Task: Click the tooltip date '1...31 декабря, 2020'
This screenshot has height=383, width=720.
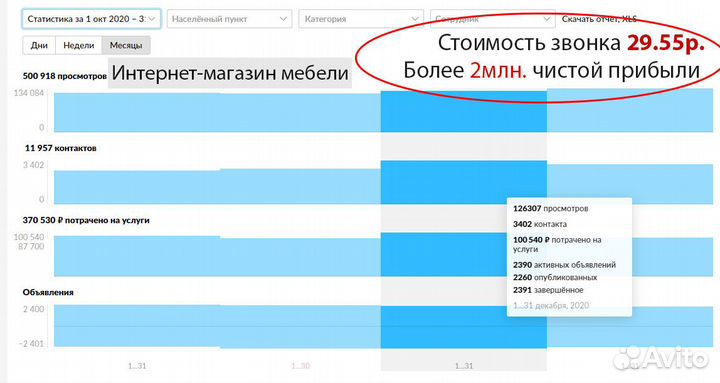Action: click(551, 305)
